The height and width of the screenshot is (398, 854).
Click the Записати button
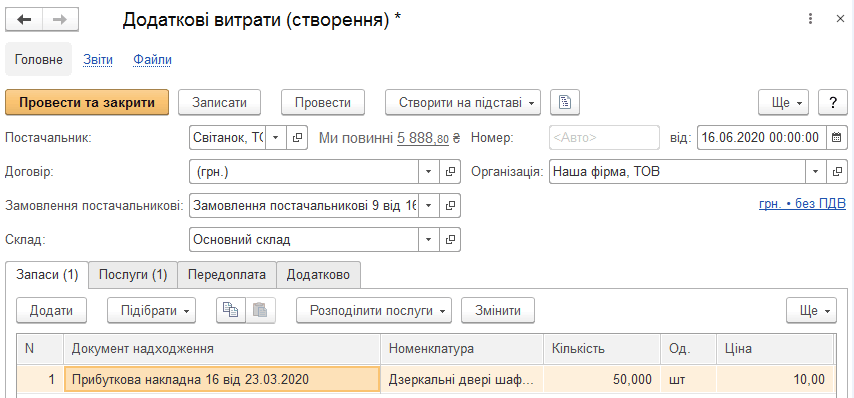coord(219,102)
